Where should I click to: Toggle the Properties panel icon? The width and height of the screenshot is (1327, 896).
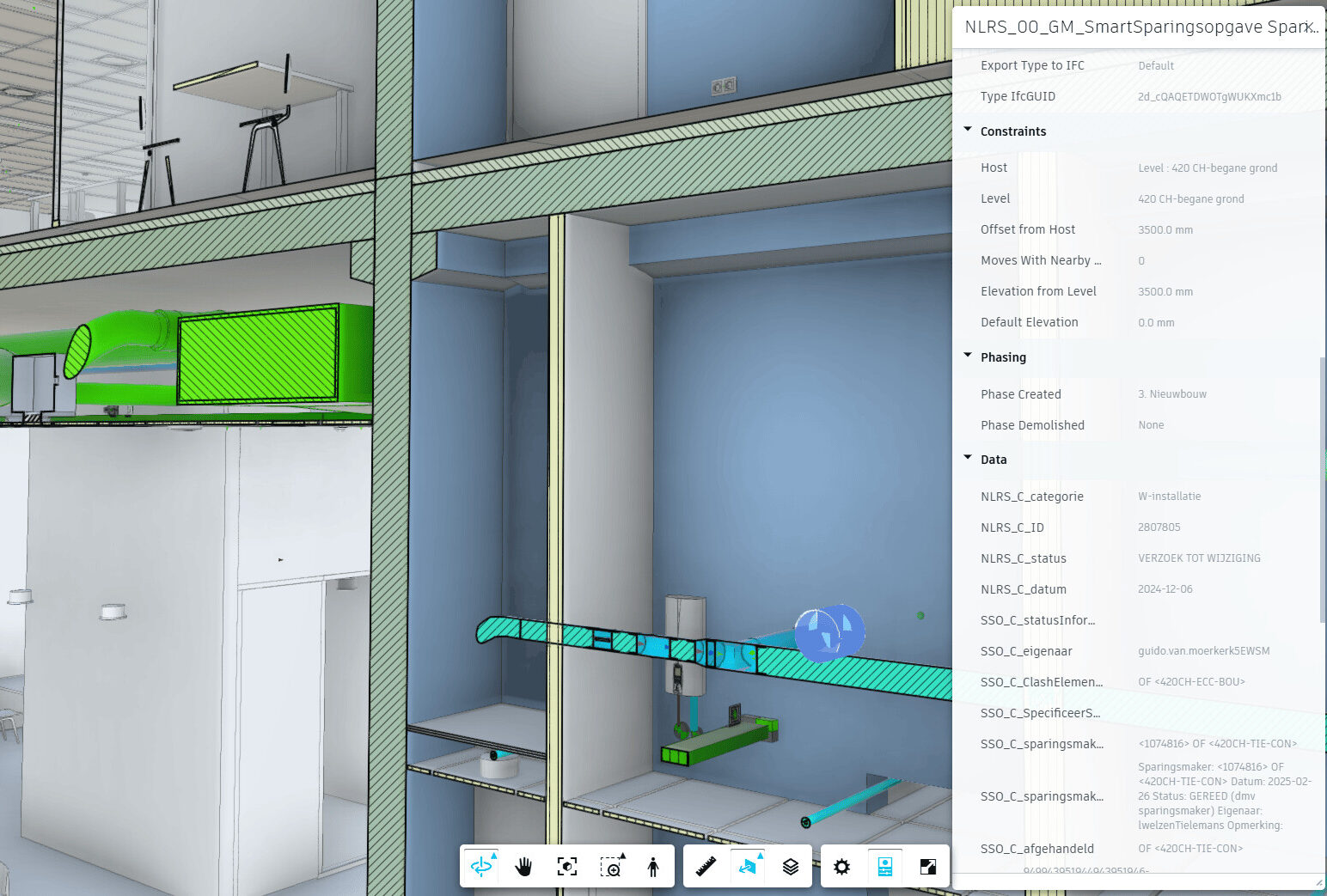point(884,867)
